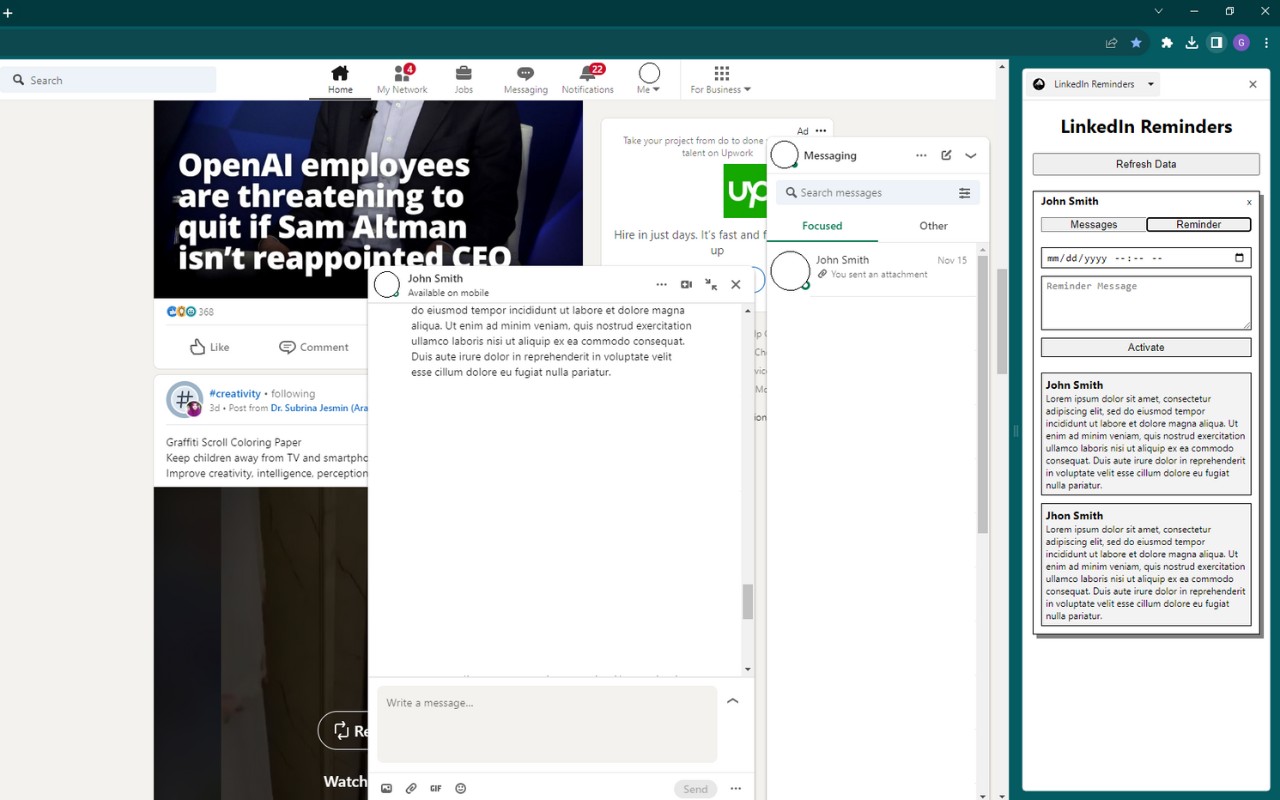This screenshot has width=1280, height=800.
Task: Select the Other messages tab
Action: click(x=933, y=226)
